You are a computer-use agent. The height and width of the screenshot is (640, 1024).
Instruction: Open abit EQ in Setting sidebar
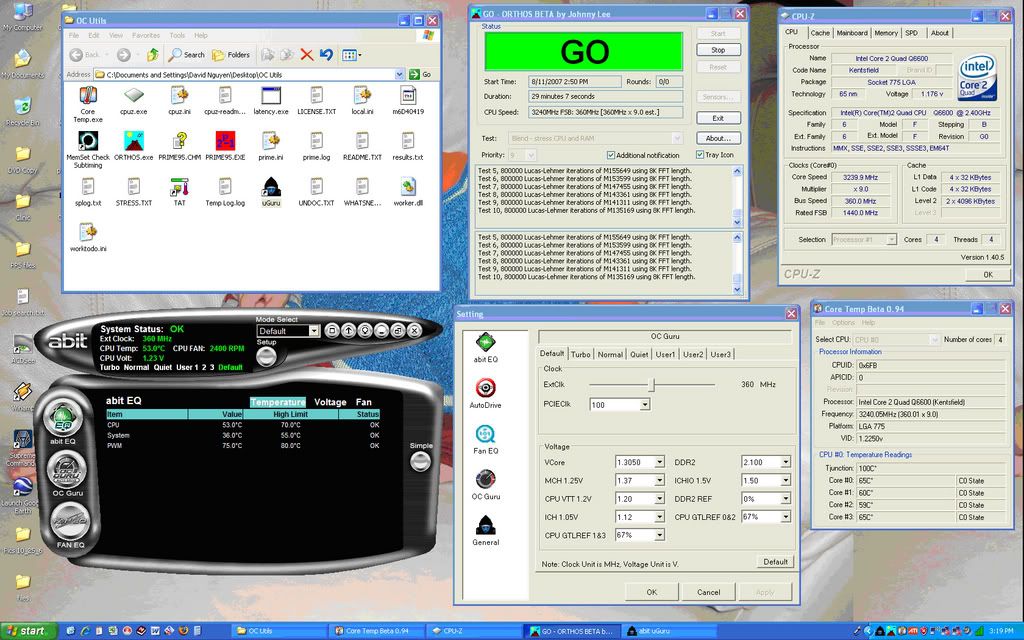point(485,347)
